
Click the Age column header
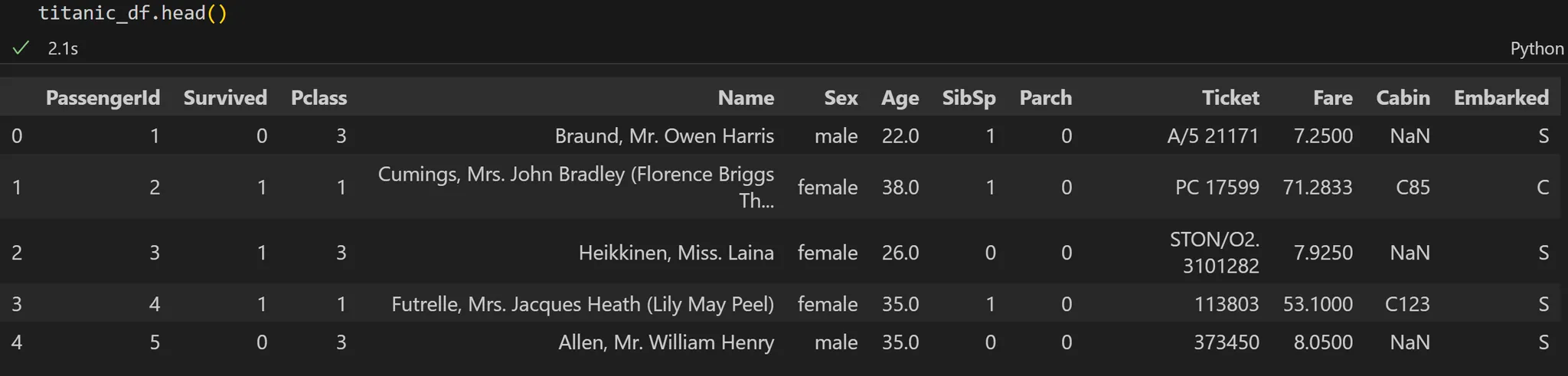pos(900,99)
